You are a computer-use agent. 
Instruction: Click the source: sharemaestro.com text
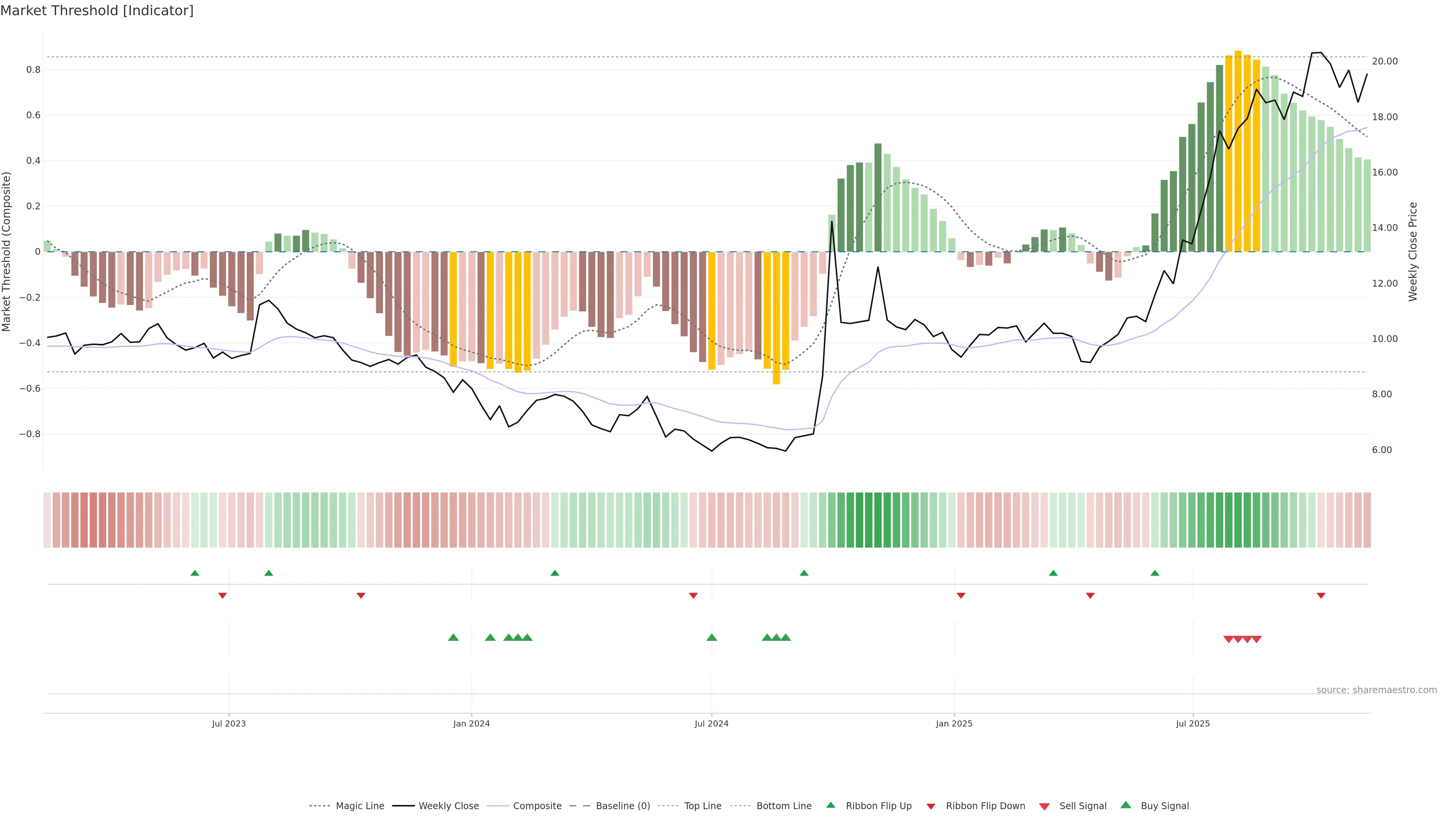click(x=1376, y=690)
